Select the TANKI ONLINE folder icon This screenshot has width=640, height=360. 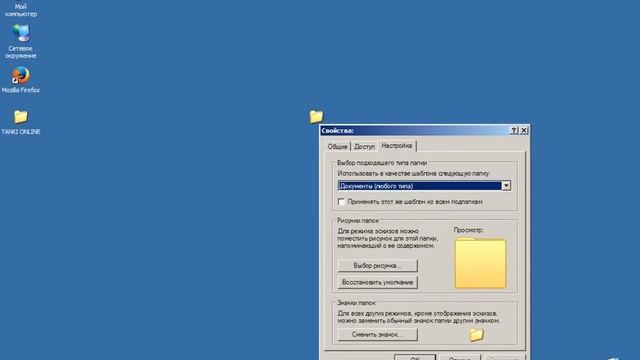coord(20,122)
